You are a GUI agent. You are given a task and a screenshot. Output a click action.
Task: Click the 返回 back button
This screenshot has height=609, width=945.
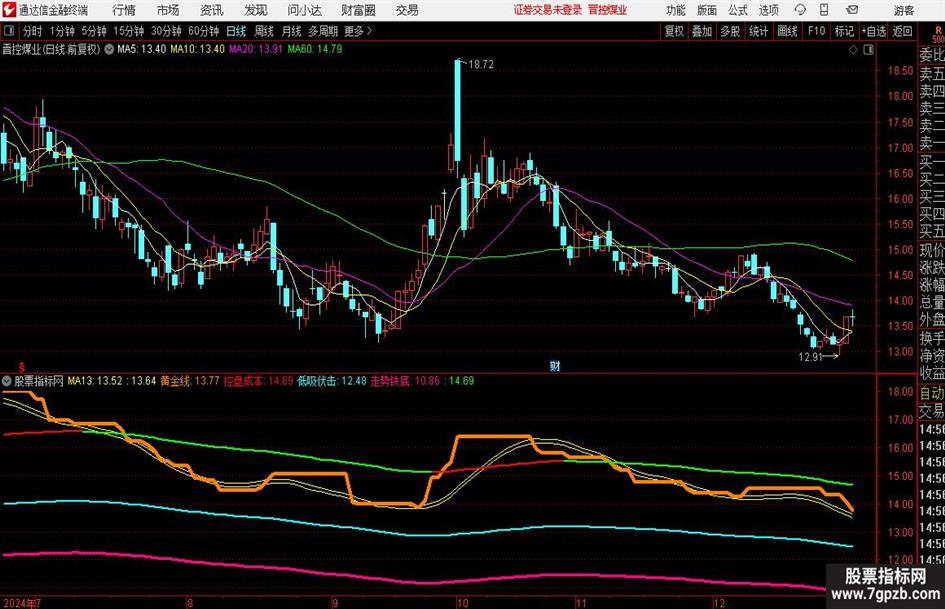pos(902,31)
